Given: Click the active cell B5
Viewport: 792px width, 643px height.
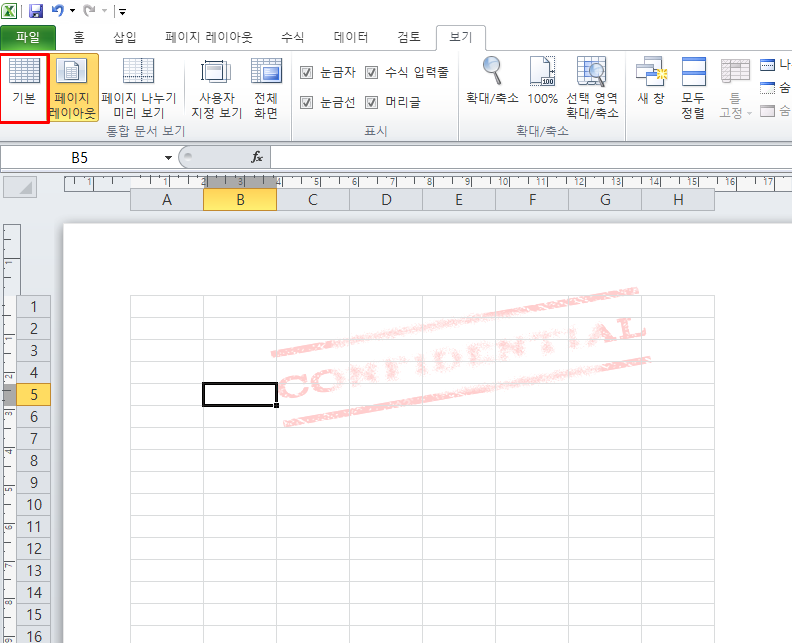Looking at the screenshot, I should (240, 394).
